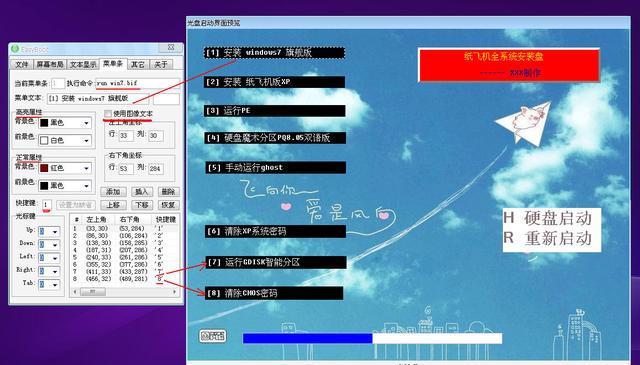The image size is (640, 365).
Task: Expand the Tab cursor key dropdown
Action: (x=49, y=284)
